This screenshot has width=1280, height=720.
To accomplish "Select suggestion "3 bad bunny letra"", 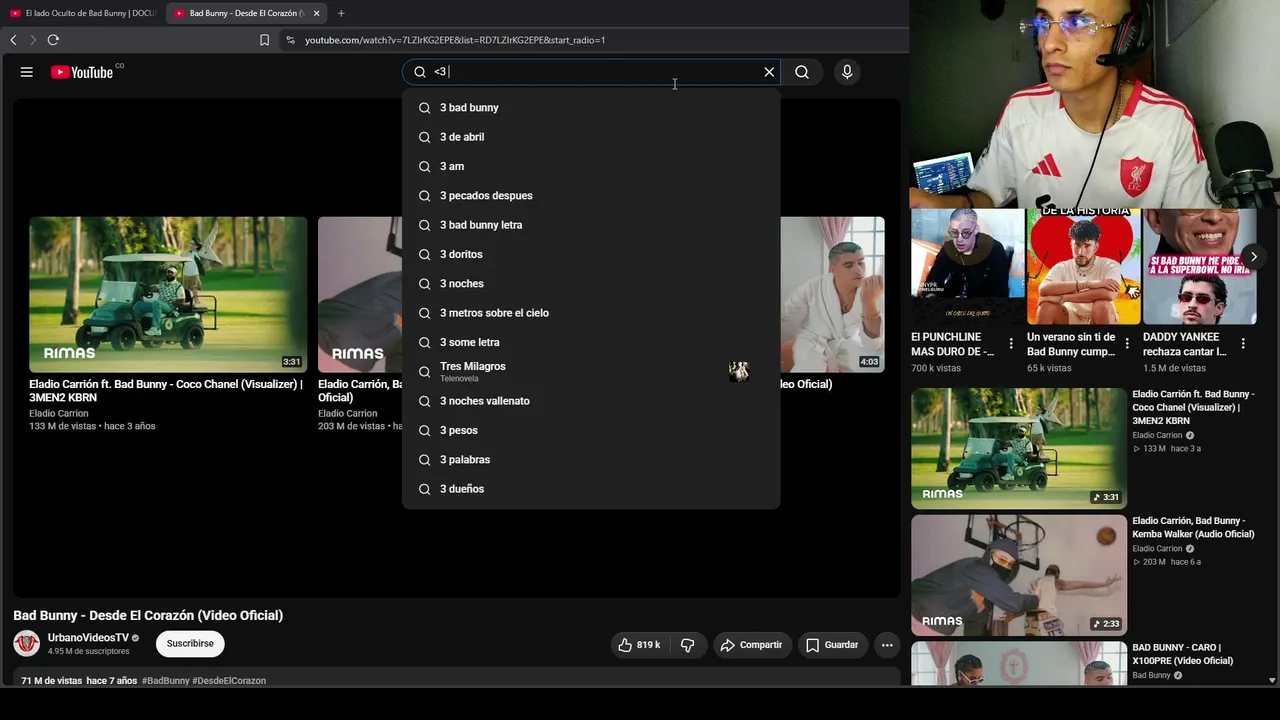I will coord(591,225).
